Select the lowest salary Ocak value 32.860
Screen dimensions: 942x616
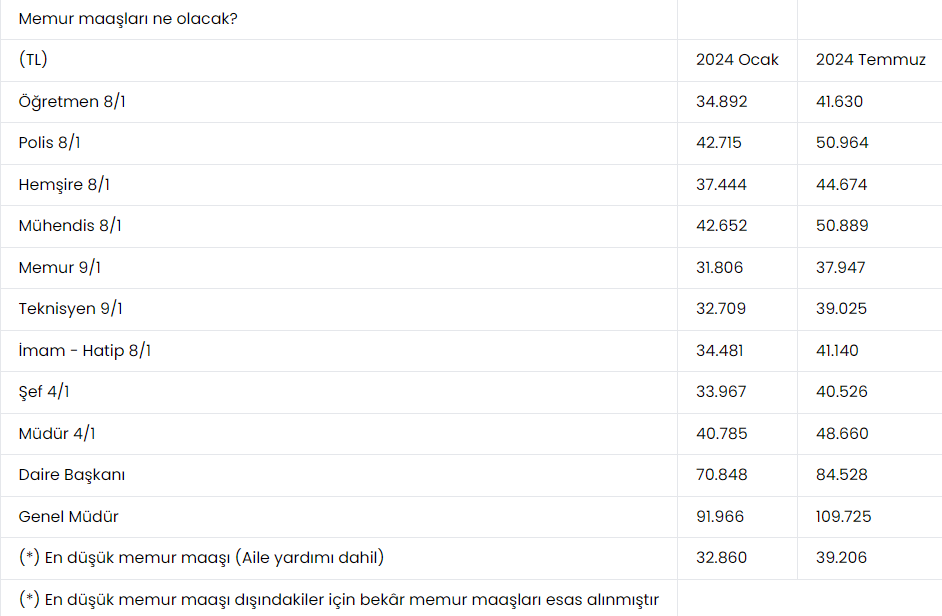[x=721, y=558]
